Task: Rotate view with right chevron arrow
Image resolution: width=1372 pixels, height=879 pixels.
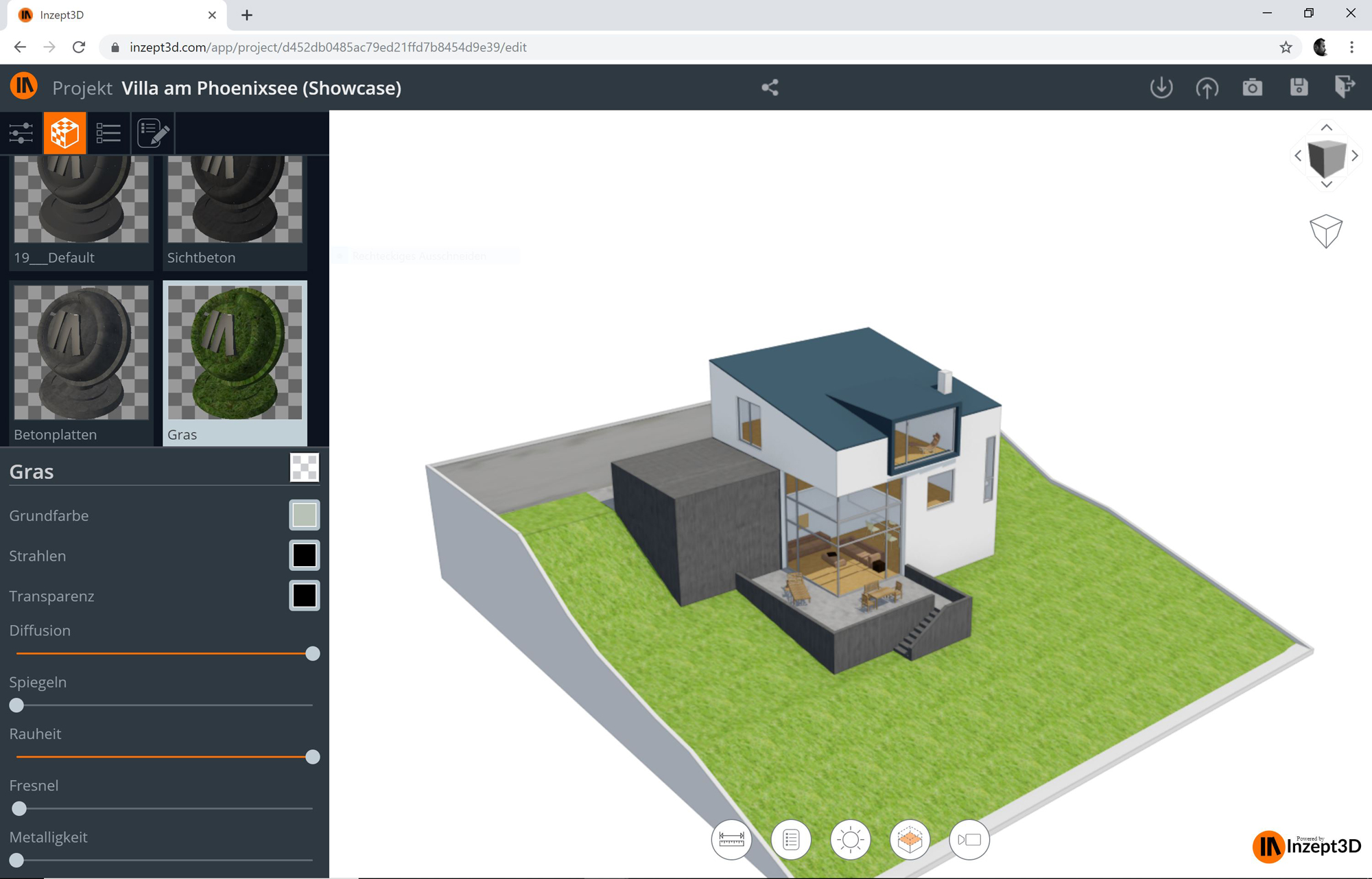Action: (1355, 156)
